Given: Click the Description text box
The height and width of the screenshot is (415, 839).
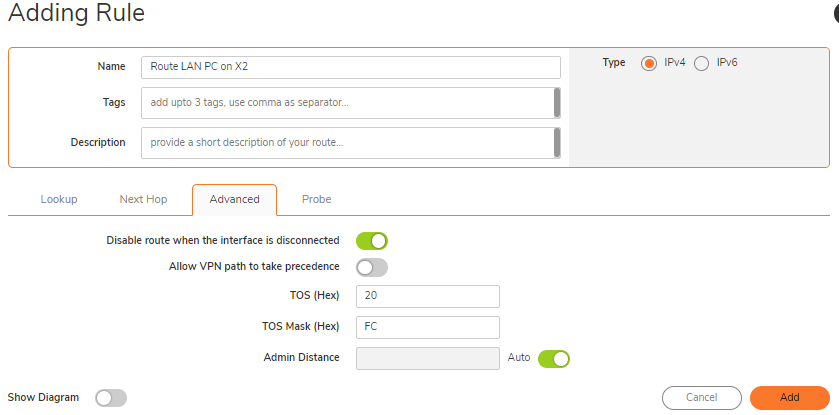Looking at the screenshot, I should (347, 143).
